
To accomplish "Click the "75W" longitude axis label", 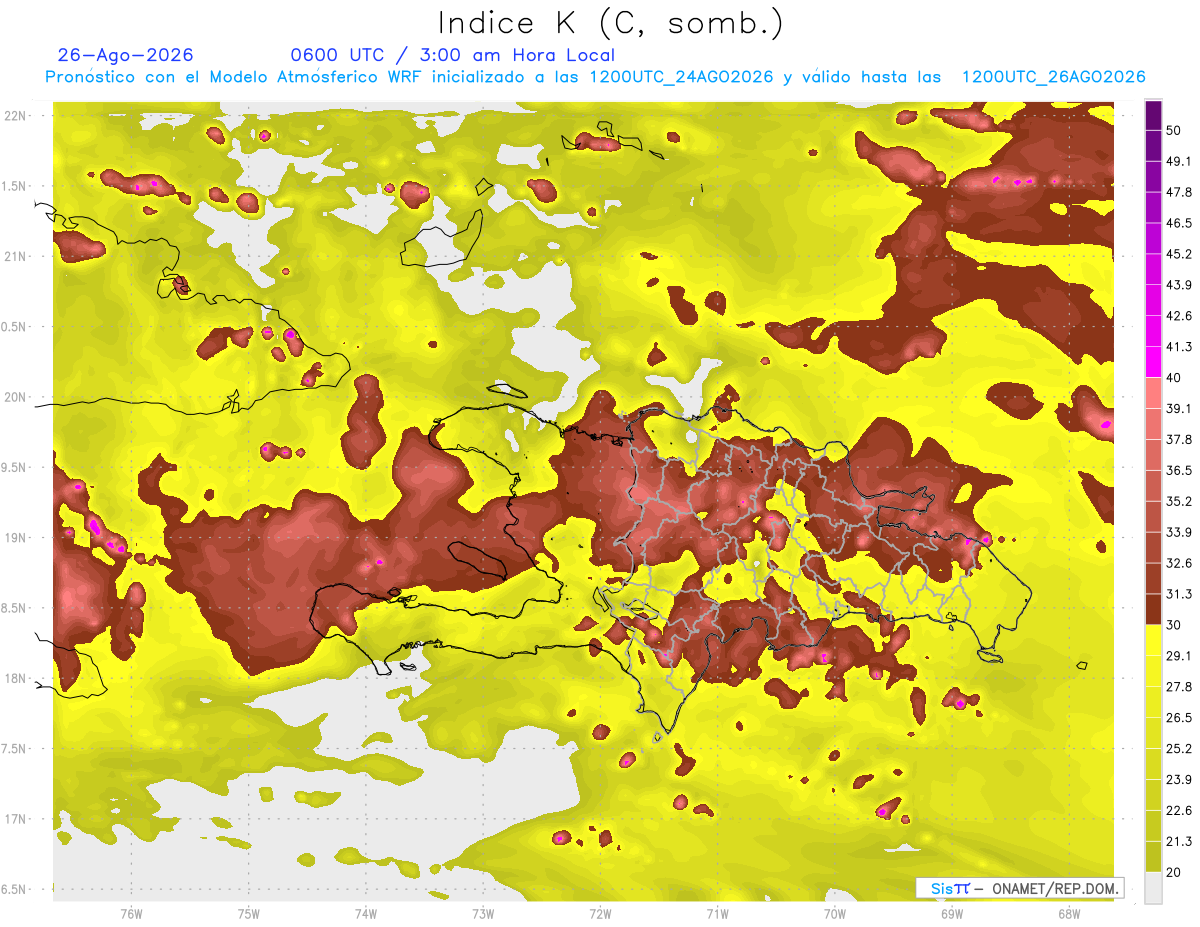I will [x=249, y=914].
